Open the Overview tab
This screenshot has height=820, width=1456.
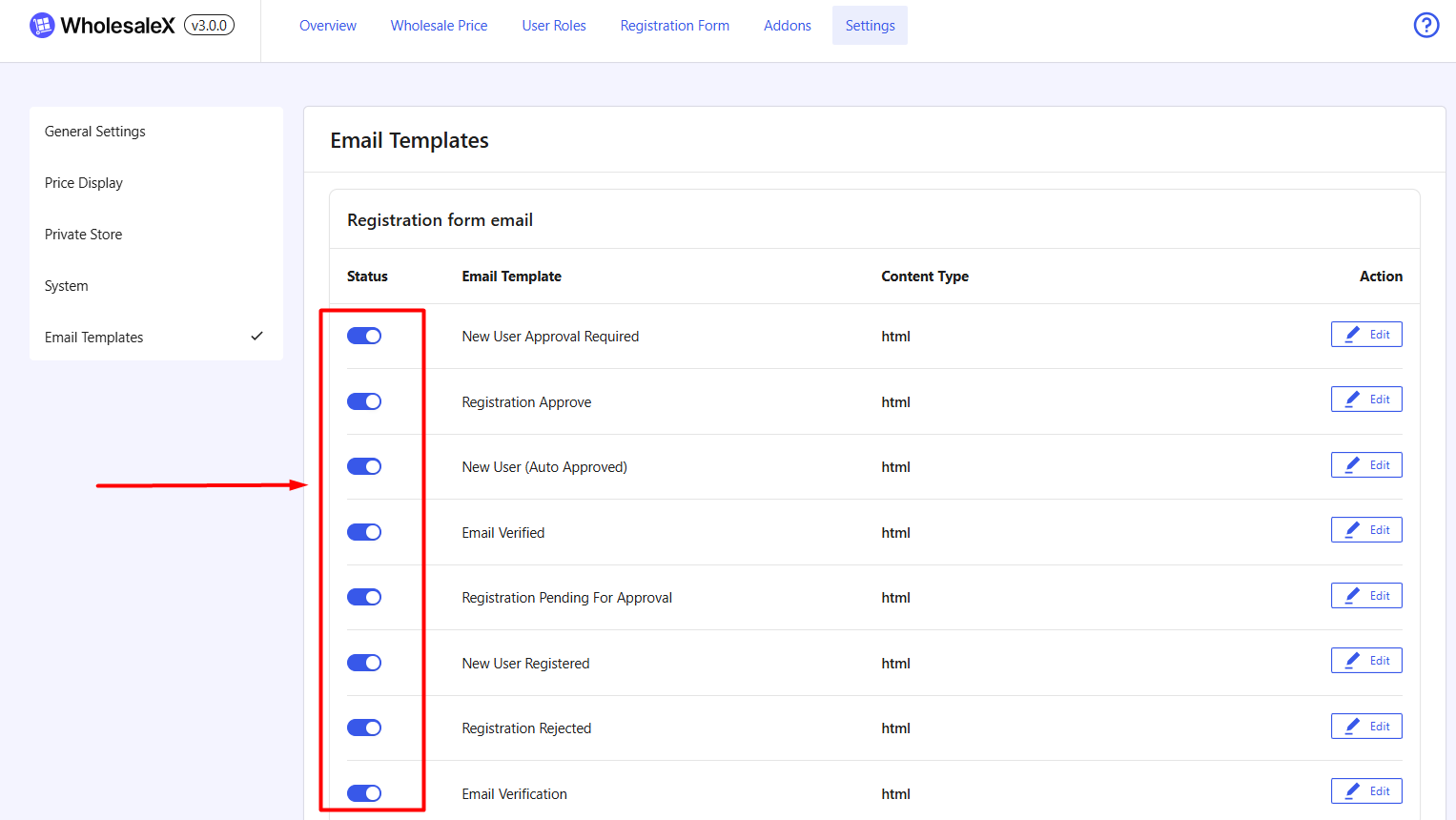pyautogui.click(x=328, y=26)
